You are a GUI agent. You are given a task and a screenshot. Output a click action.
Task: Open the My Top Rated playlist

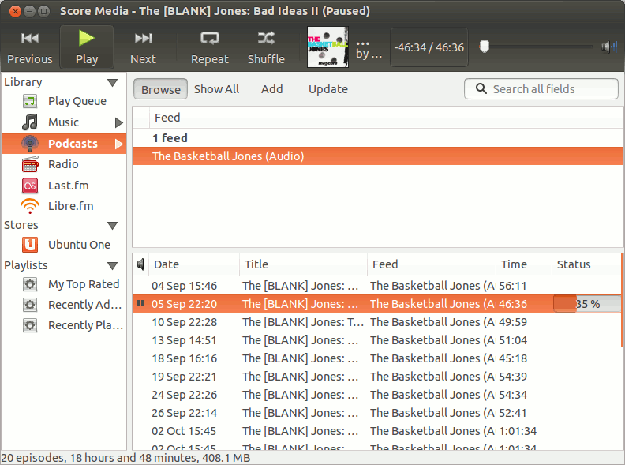pyautogui.click(x=64, y=284)
